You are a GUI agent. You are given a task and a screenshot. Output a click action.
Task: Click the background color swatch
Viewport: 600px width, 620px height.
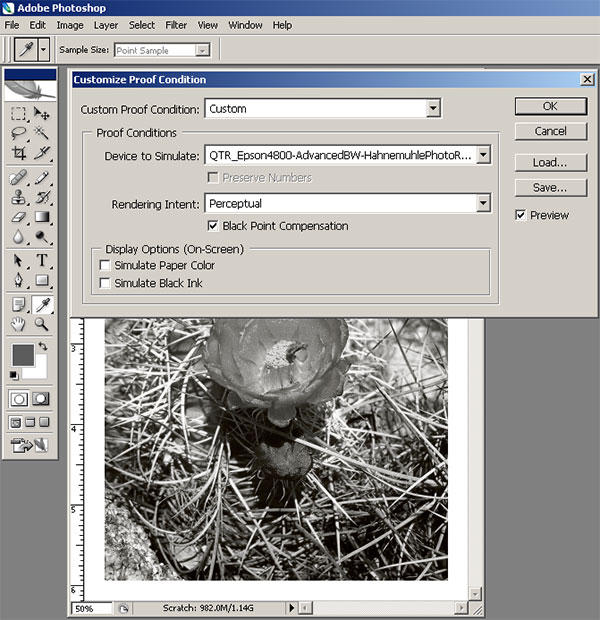pos(39,370)
